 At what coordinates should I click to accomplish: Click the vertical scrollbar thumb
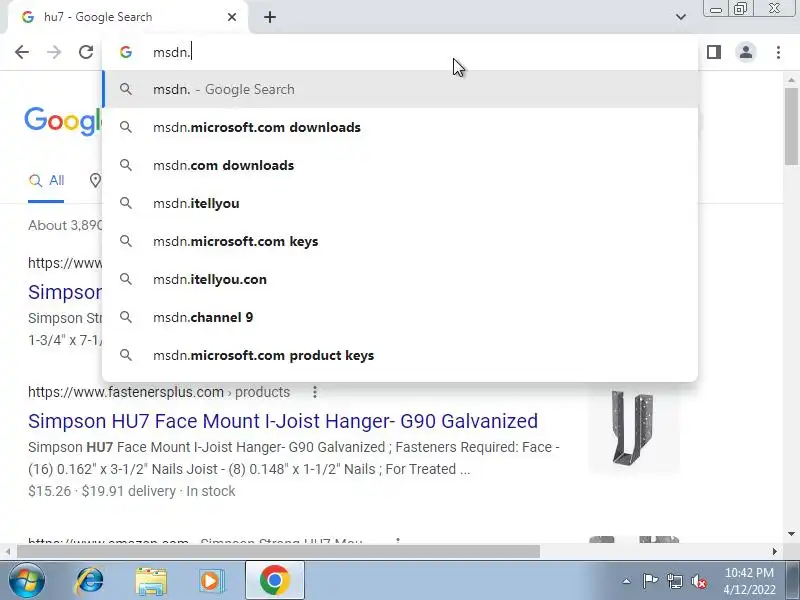pyautogui.click(x=791, y=126)
